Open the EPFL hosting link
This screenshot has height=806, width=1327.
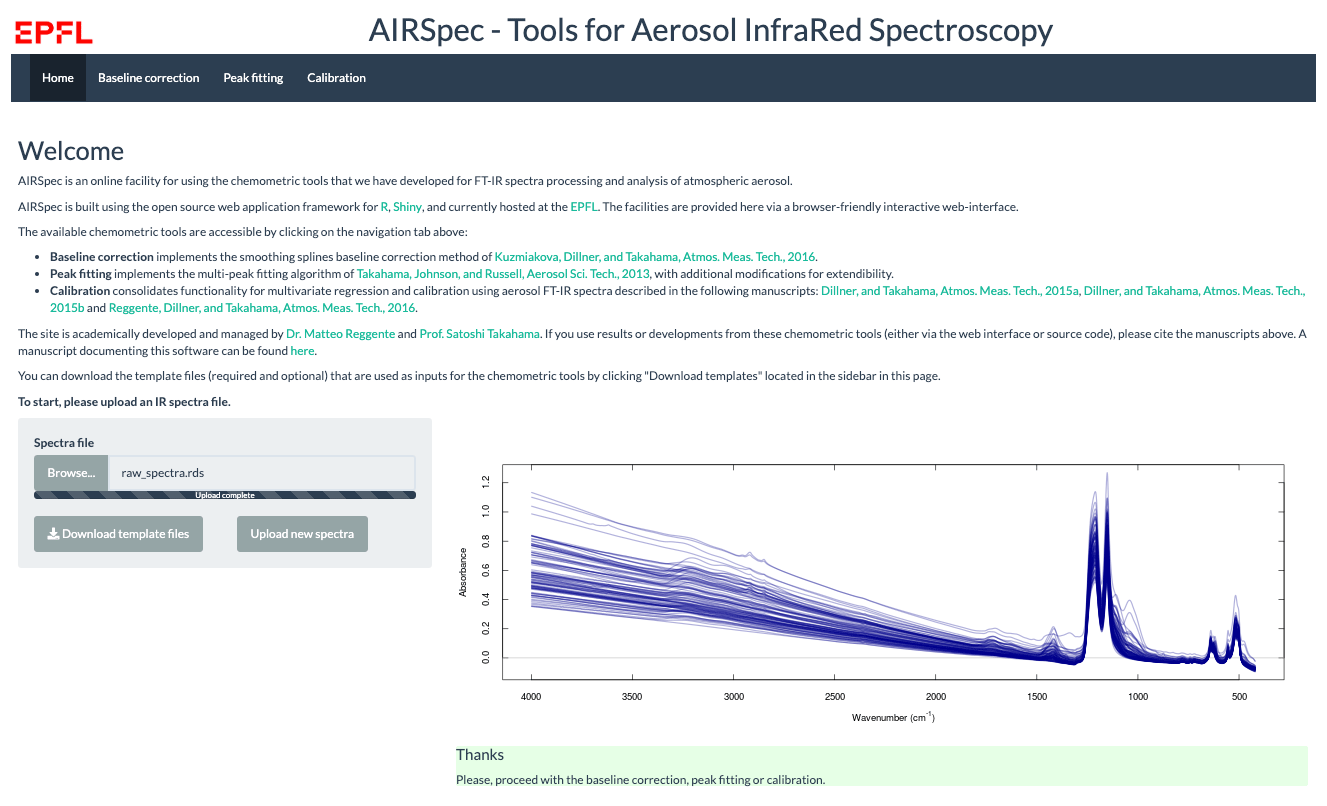pyautogui.click(x=585, y=207)
